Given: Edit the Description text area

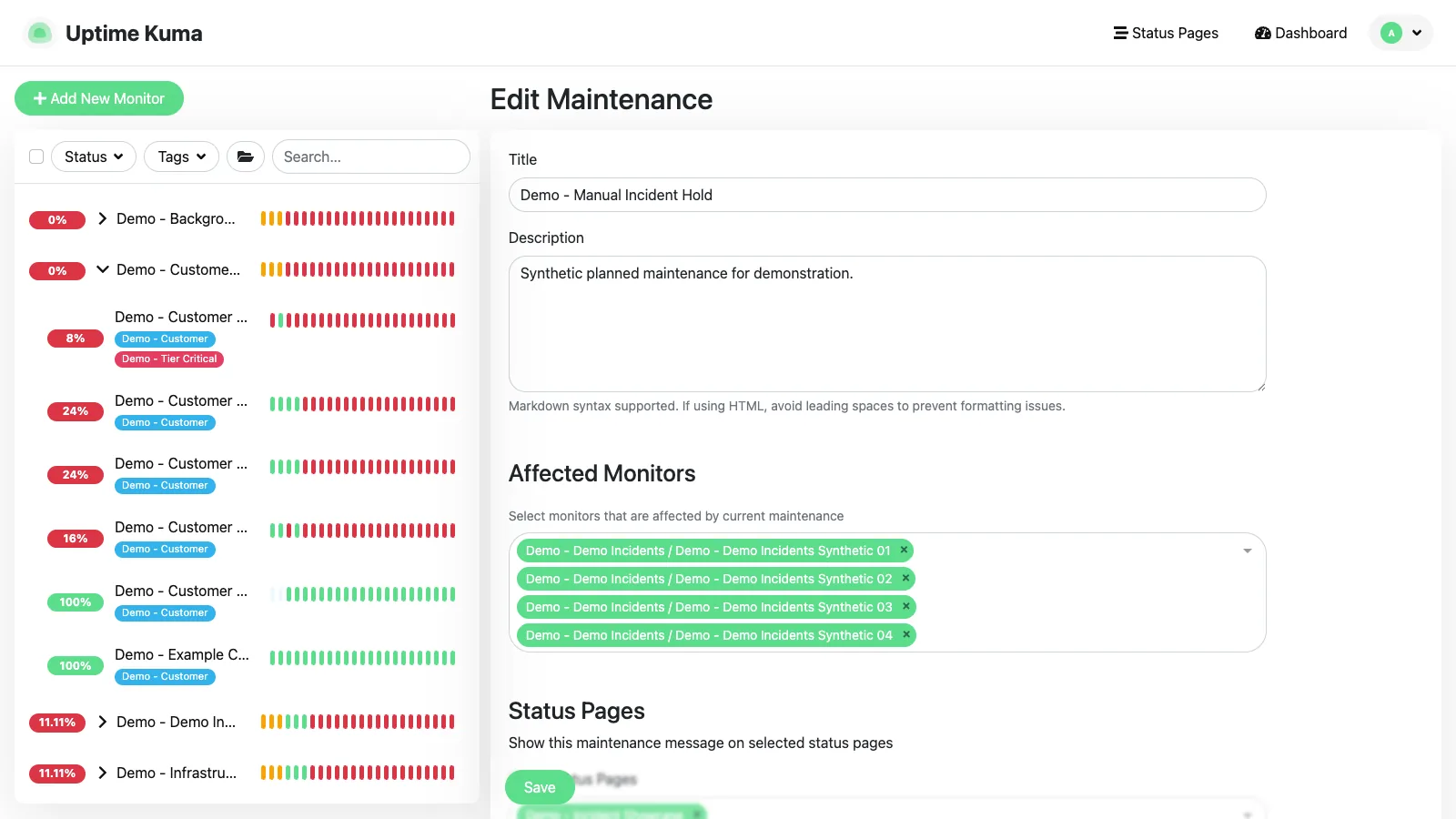Looking at the screenshot, I should (887, 324).
